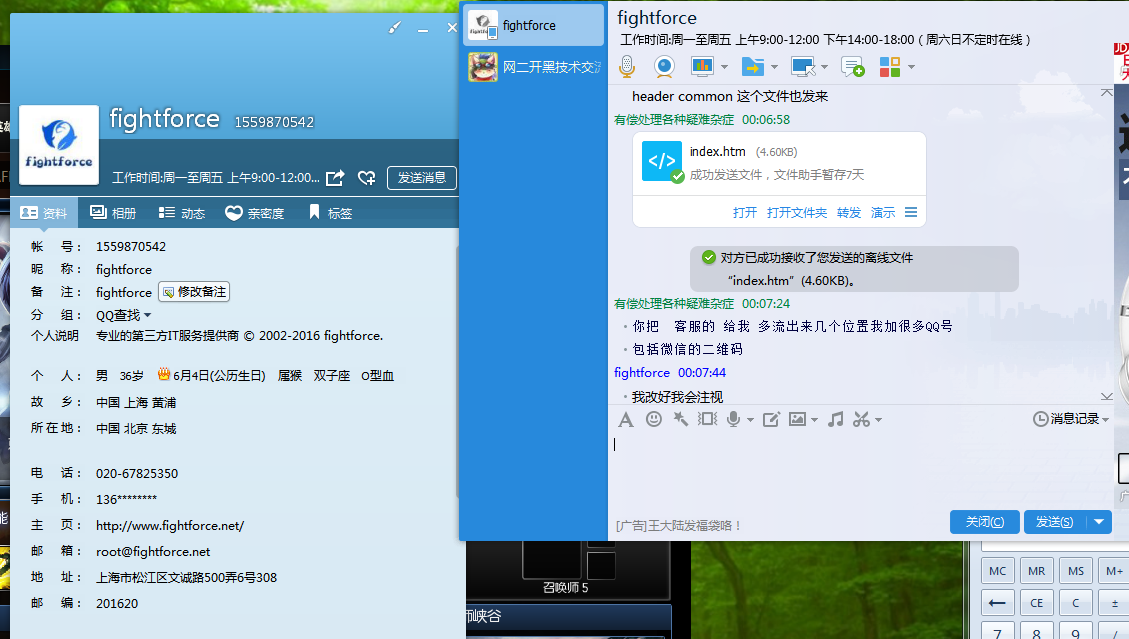The height and width of the screenshot is (639, 1129).
Task: Open 消息记录 message history
Action: (x=1070, y=419)
